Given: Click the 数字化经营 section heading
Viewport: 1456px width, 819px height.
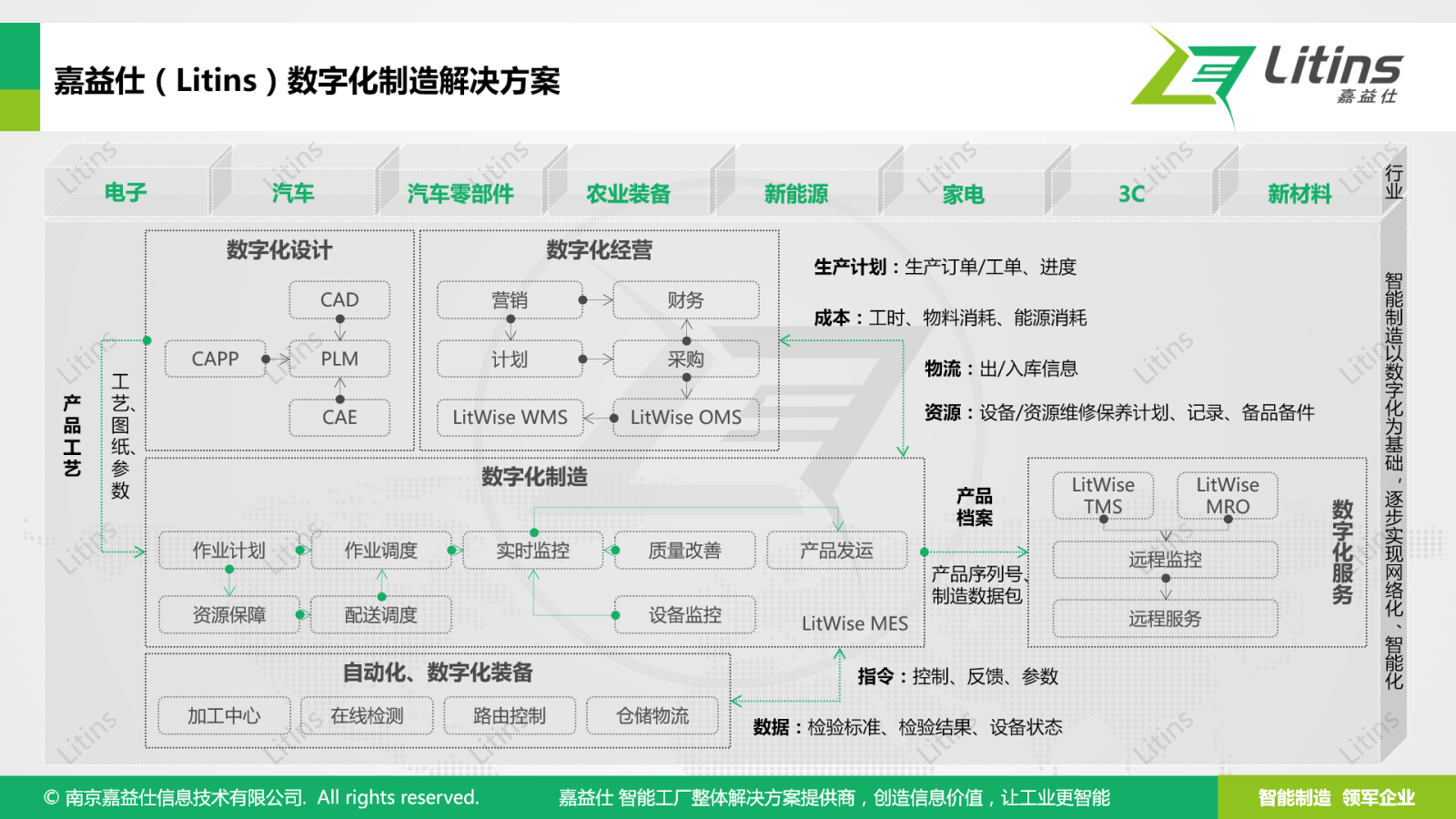Looking at the screenshot, I should click(599, 250).
